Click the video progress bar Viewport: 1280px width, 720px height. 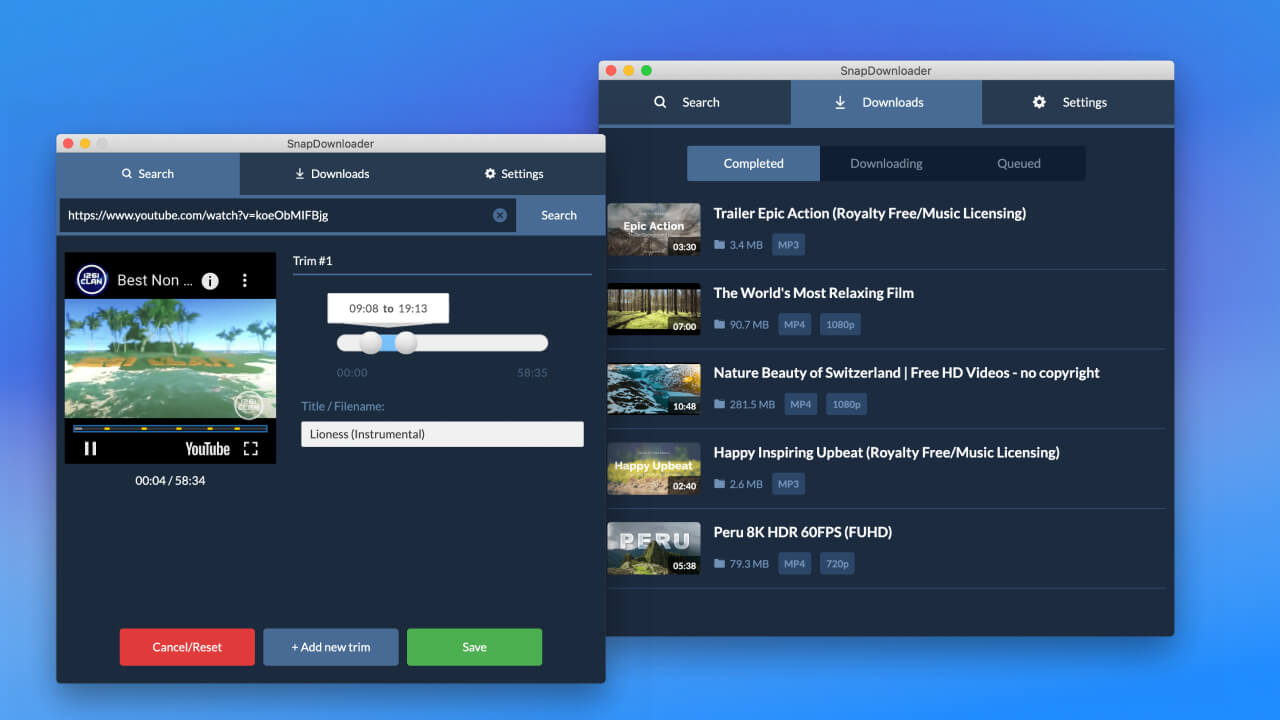click(170, 429)
